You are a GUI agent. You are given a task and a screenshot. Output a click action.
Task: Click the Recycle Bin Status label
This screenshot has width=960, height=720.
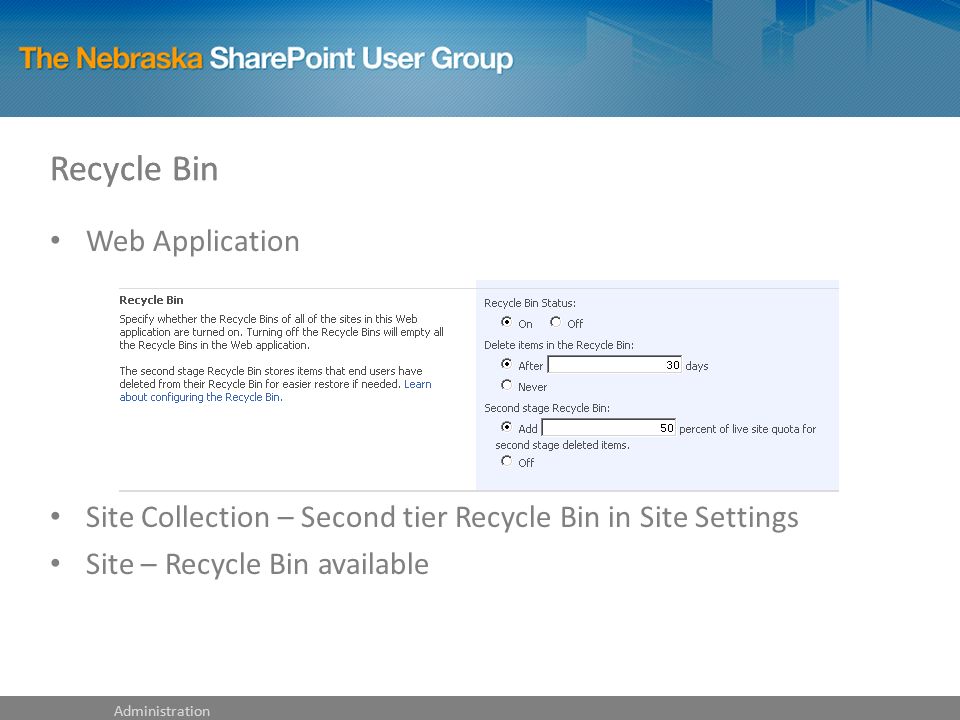click(x=530, y=303)
